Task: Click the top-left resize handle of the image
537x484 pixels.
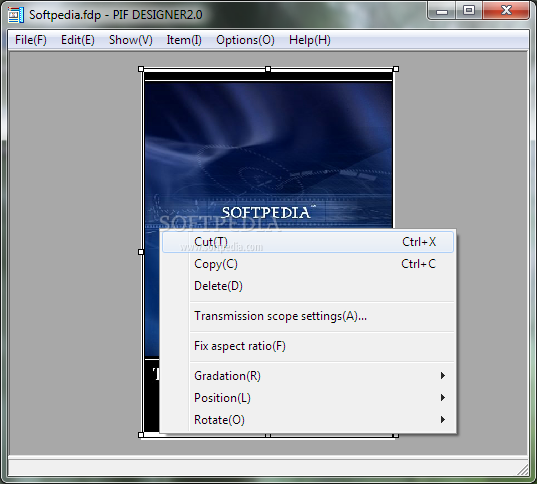Action: [x=141, y=69]
